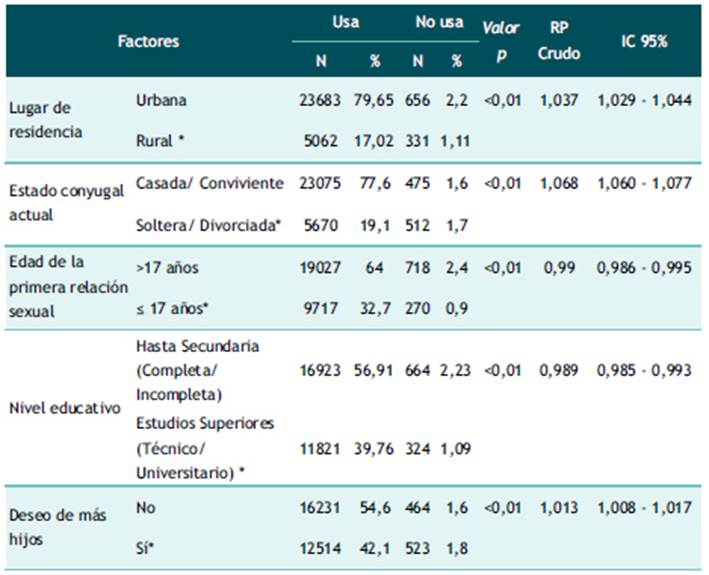Click the RP Crudo header
709x575 pixels.
coord(559,41)
